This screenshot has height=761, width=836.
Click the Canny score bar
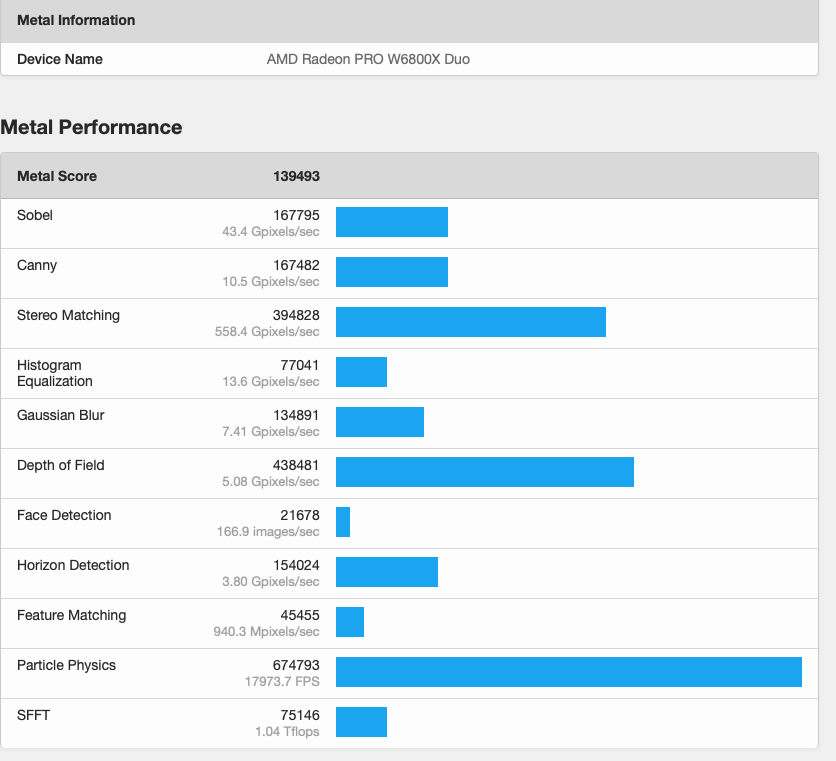(392, 272)
